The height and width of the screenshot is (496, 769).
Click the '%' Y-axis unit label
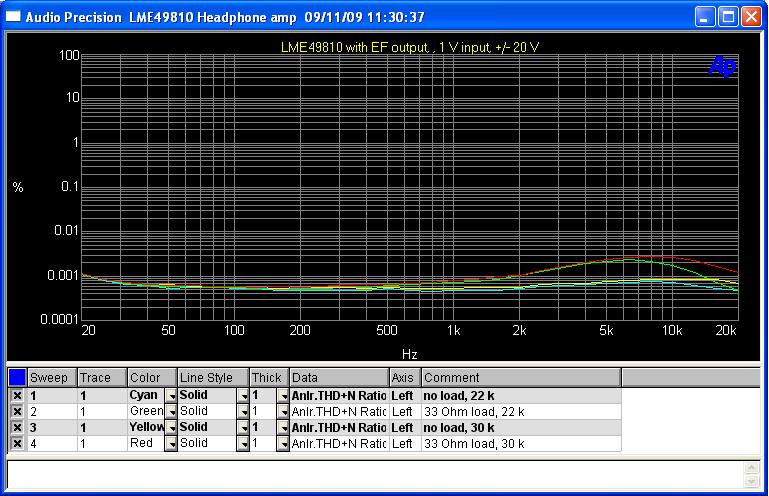18,187
